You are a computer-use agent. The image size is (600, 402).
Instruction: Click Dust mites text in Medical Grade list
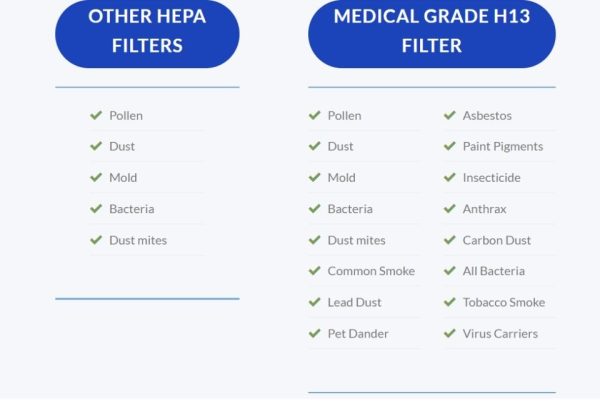pyautogui.click(x=356, y=240)
